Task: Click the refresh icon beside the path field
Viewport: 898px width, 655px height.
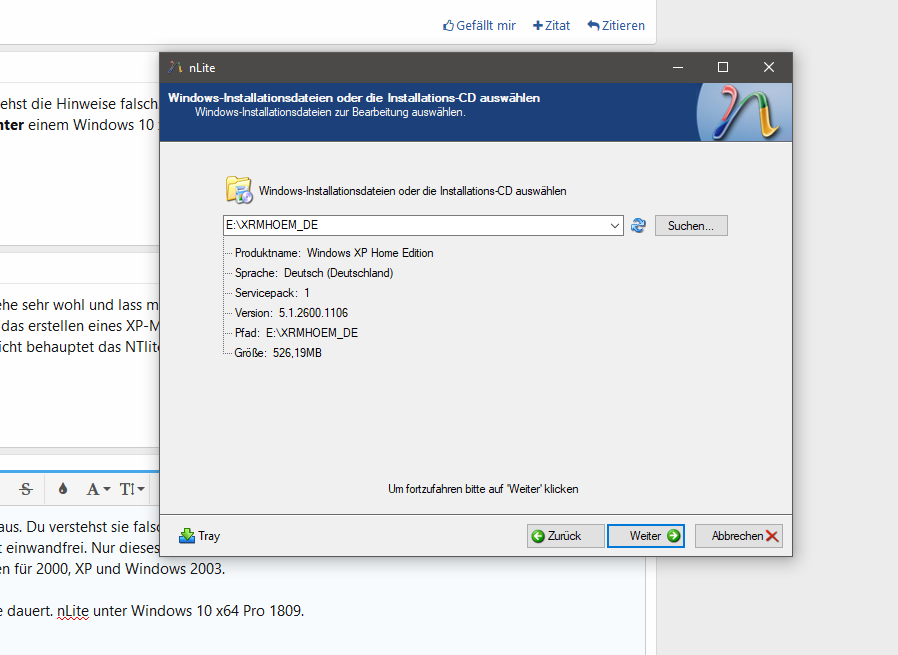Action: click(638, 226)
